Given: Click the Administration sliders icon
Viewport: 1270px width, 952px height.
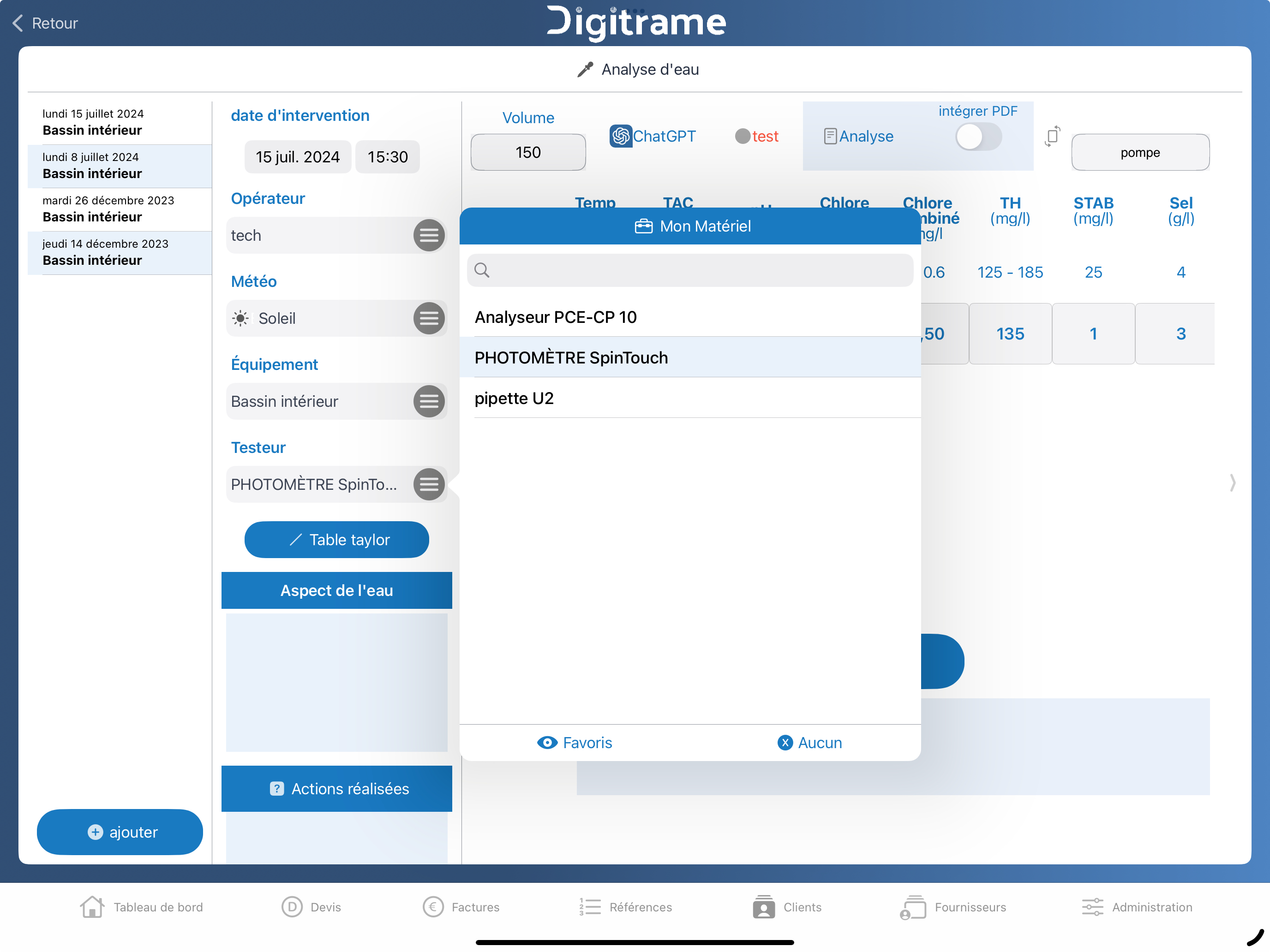Looking at the screenshot, I should 1092,907.
